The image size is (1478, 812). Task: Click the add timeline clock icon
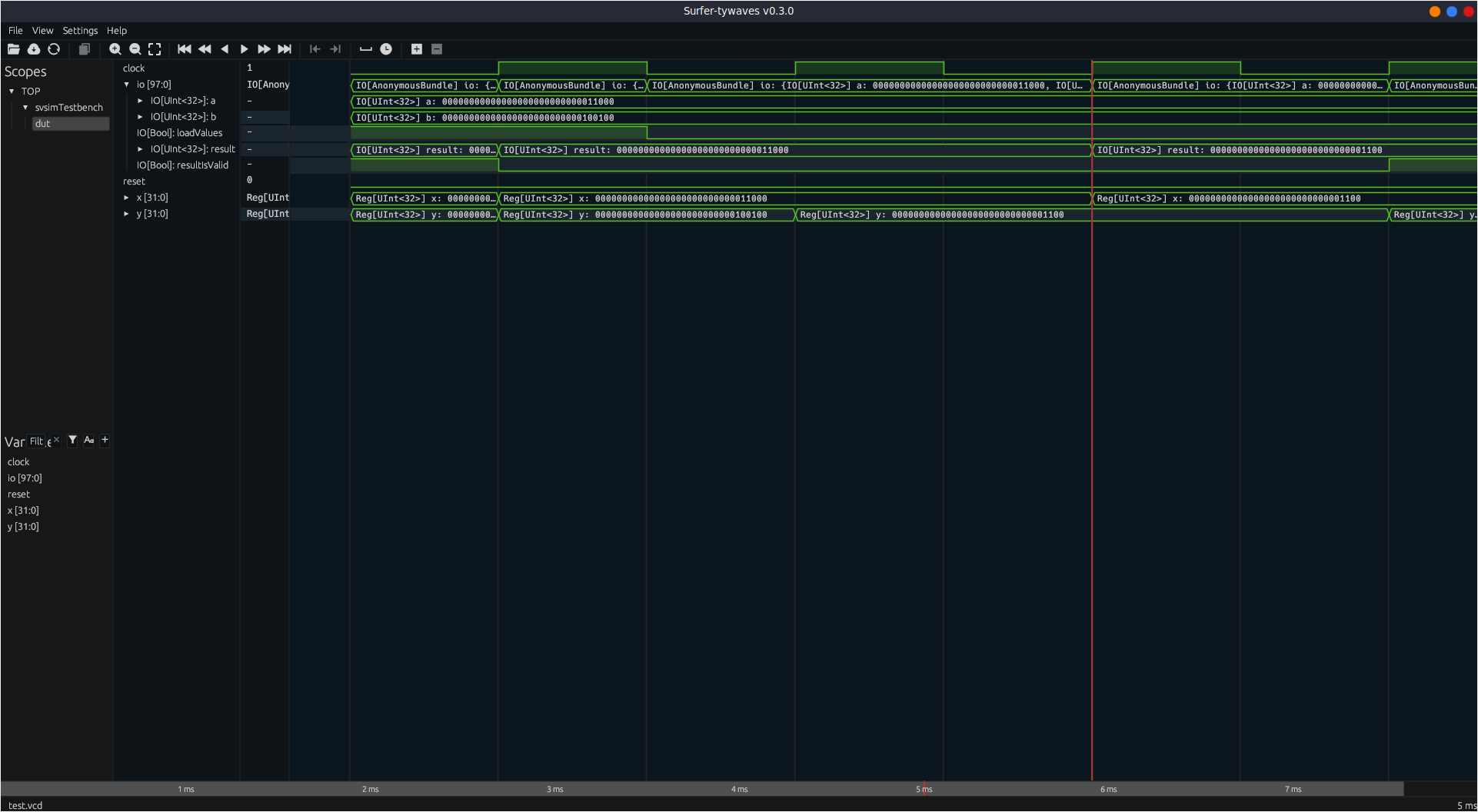386,49
